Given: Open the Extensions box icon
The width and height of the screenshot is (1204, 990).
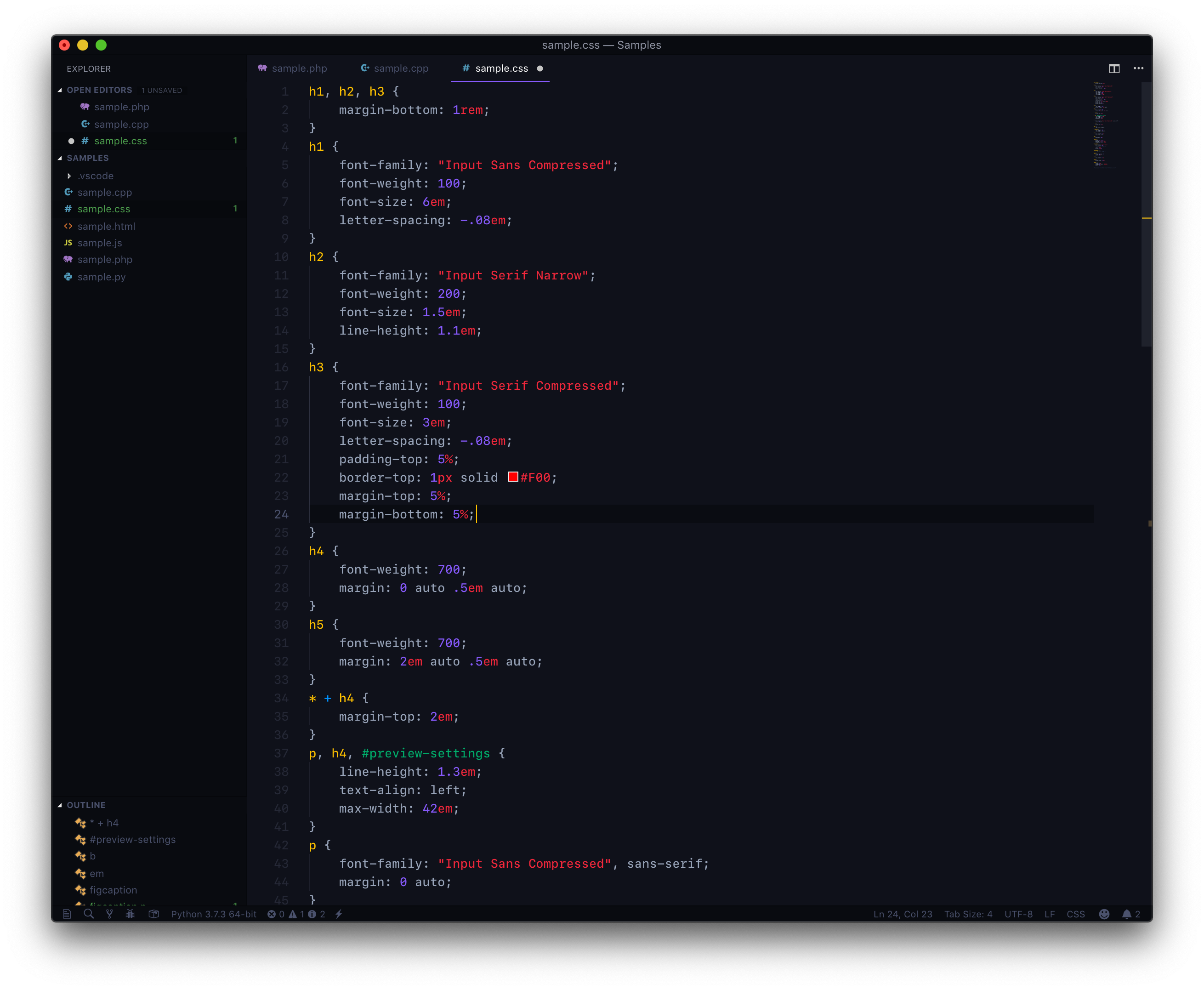Looking at the screenshot, I should click(153, 914).
